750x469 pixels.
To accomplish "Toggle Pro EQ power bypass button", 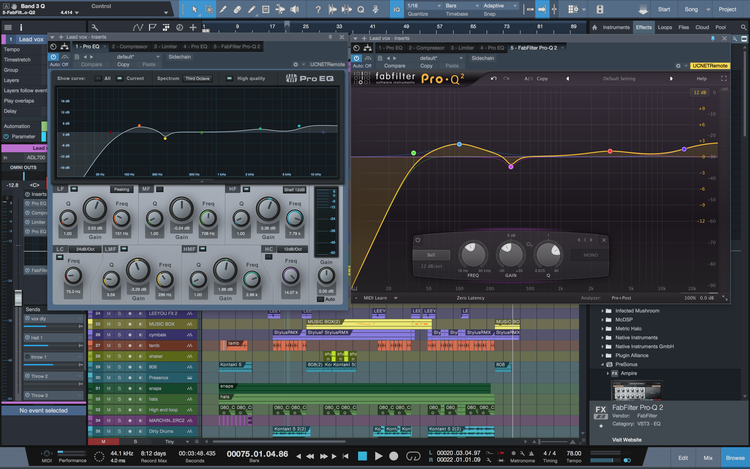I will 53,57.
